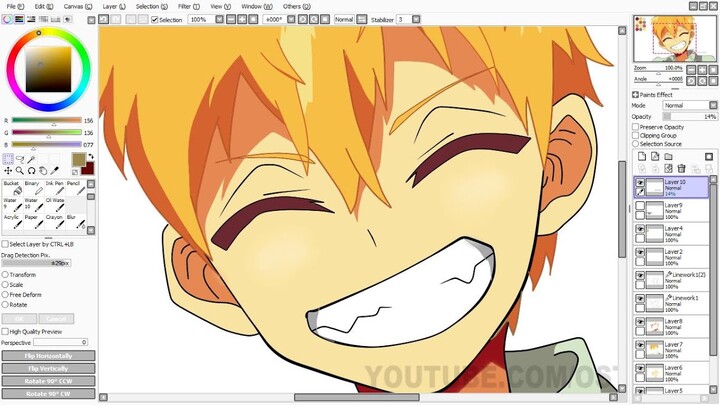Enable High Quality Preview
The height and width of the screenshot is (405, 720).
tap(5, 331)
